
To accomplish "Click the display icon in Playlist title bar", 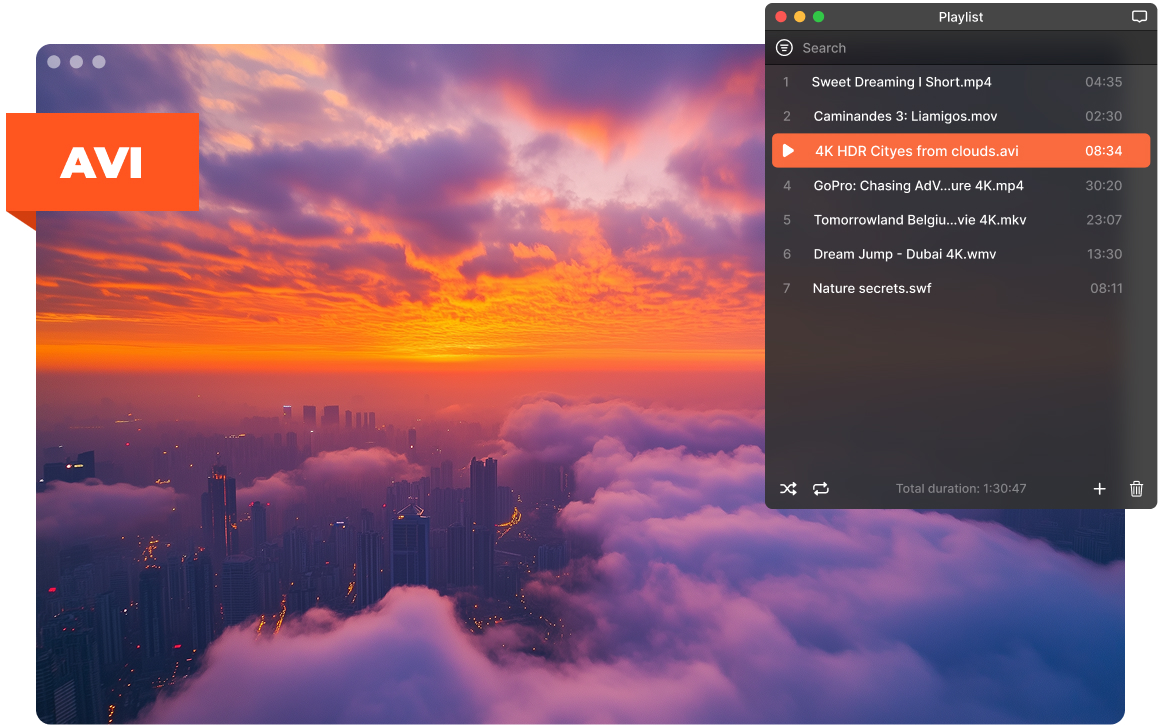I will (x=1139, y=17).
